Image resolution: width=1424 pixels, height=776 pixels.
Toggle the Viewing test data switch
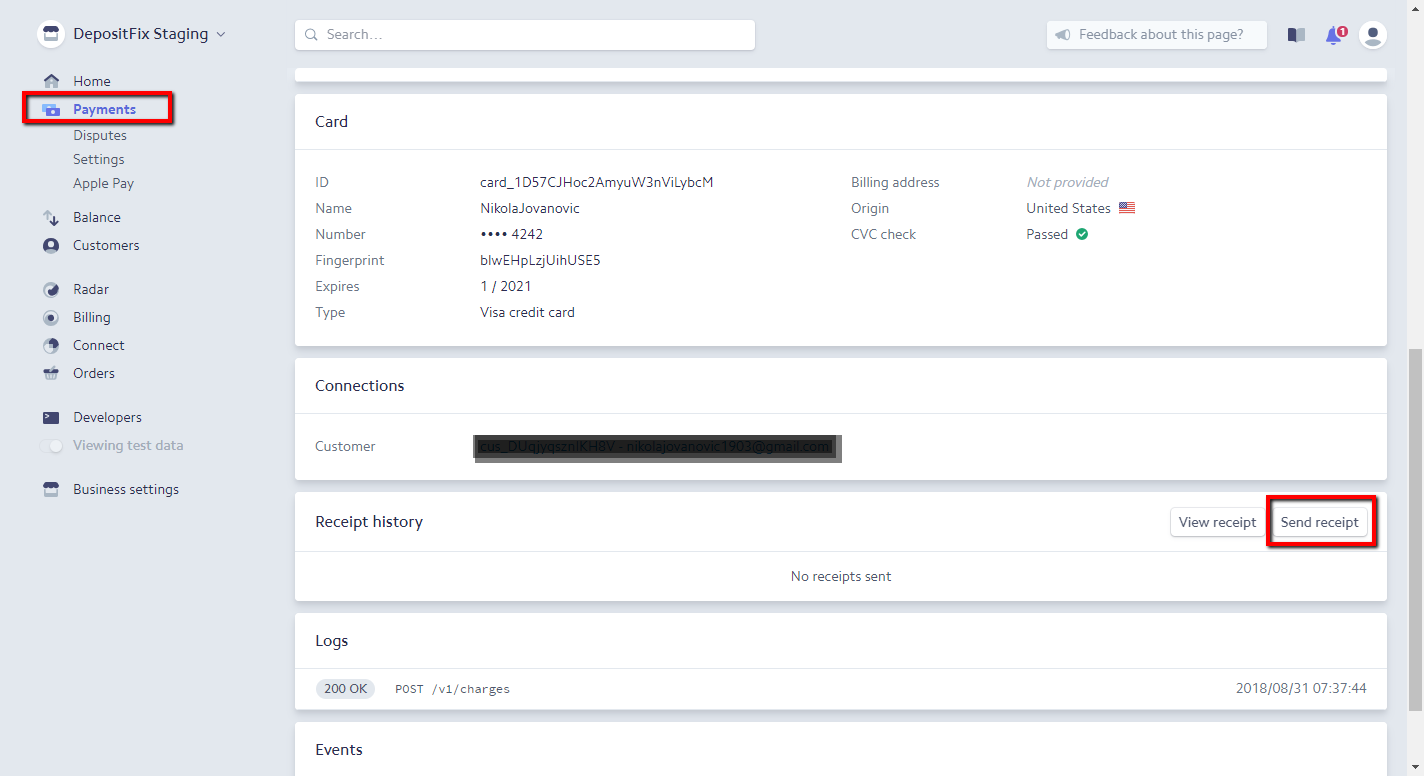click(51, 445)
